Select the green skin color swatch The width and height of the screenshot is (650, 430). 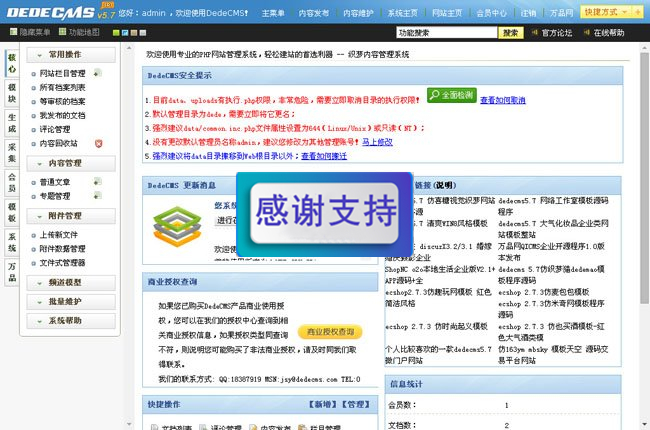coord(116,33)
